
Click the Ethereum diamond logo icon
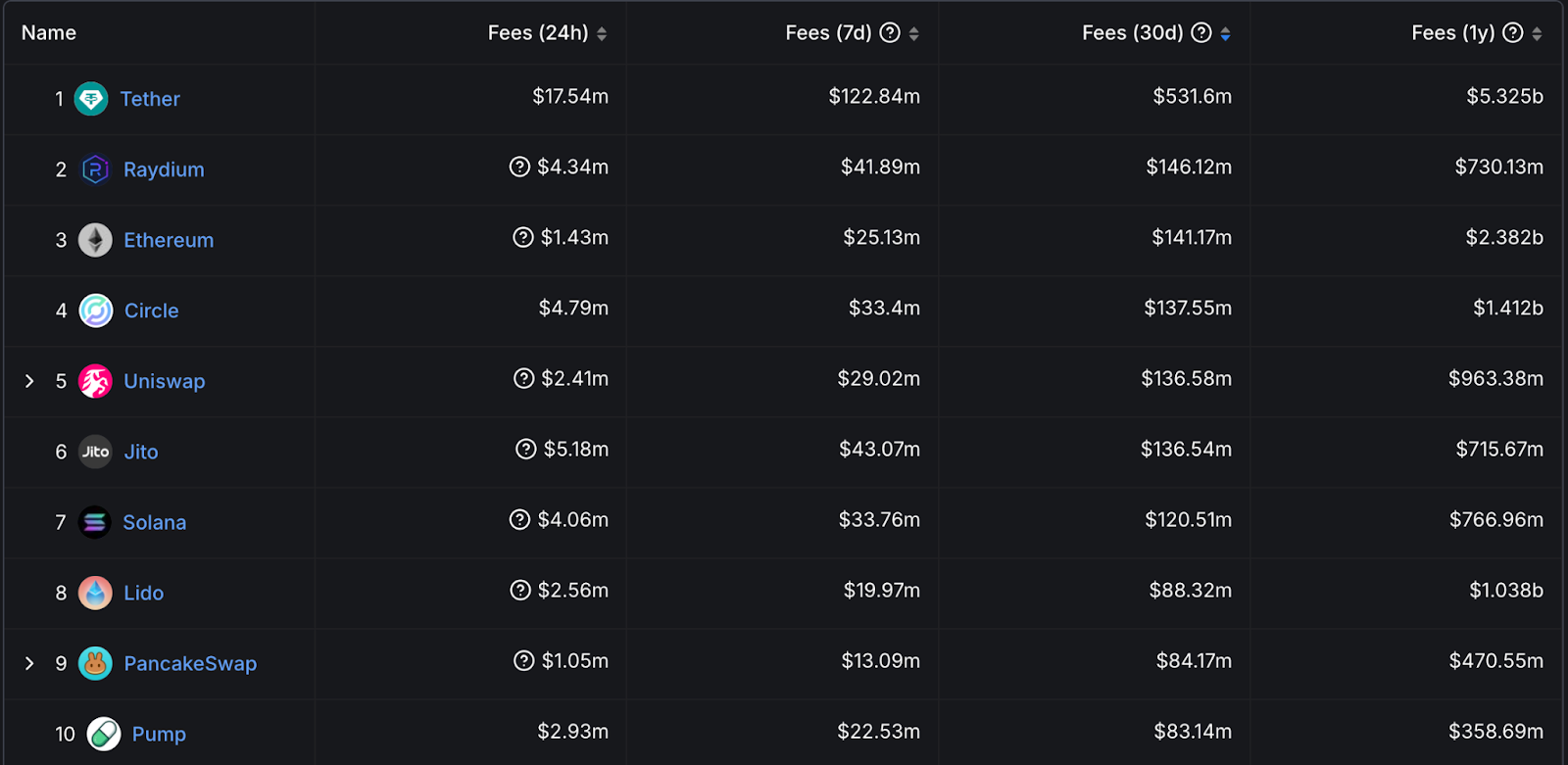[x=95, y=240]
